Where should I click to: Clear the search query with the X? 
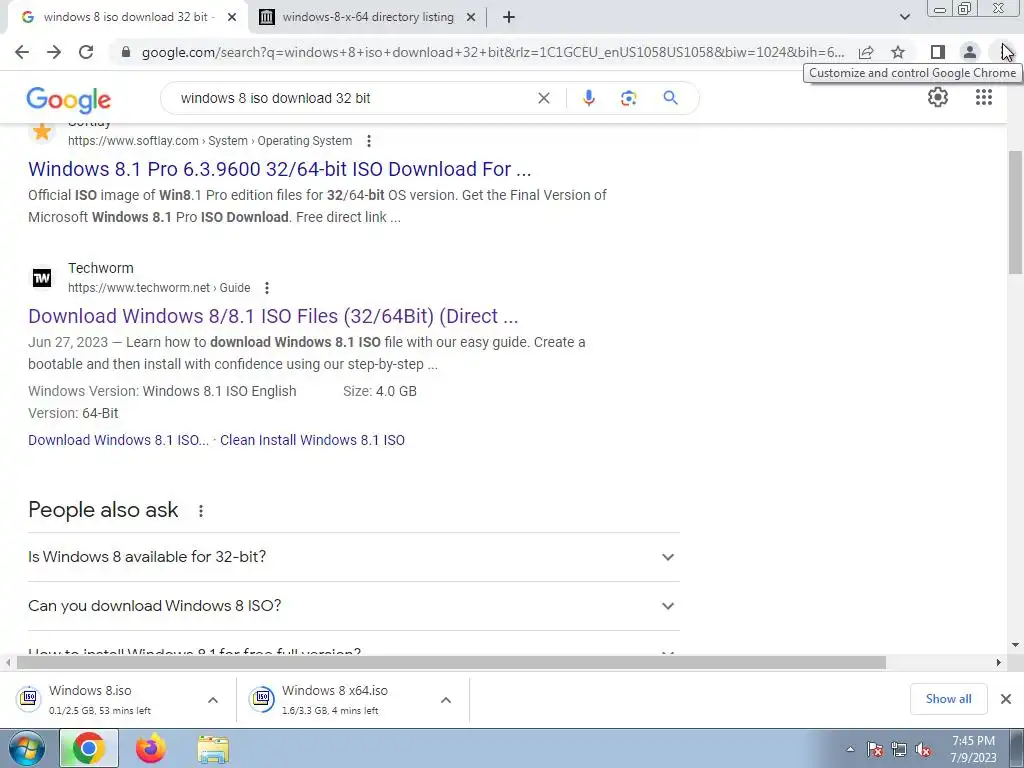tap(543, 98)
